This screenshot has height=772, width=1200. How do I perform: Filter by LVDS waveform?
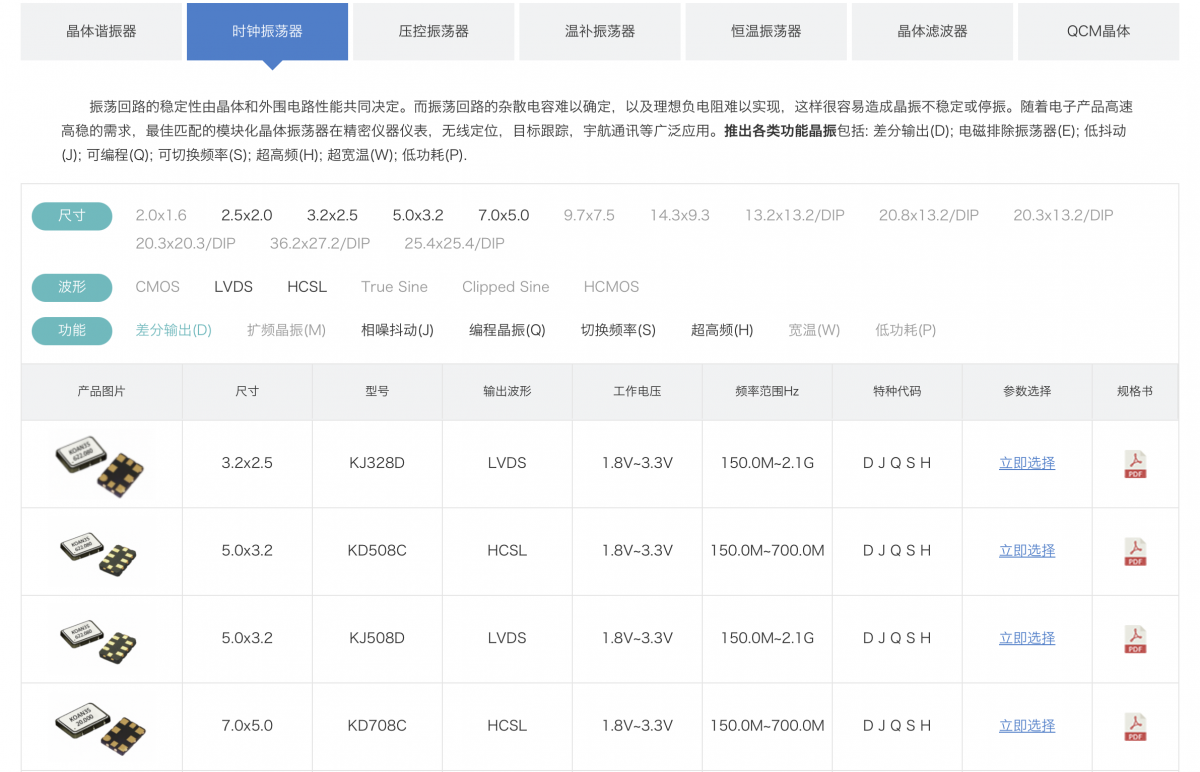(233, 287)
